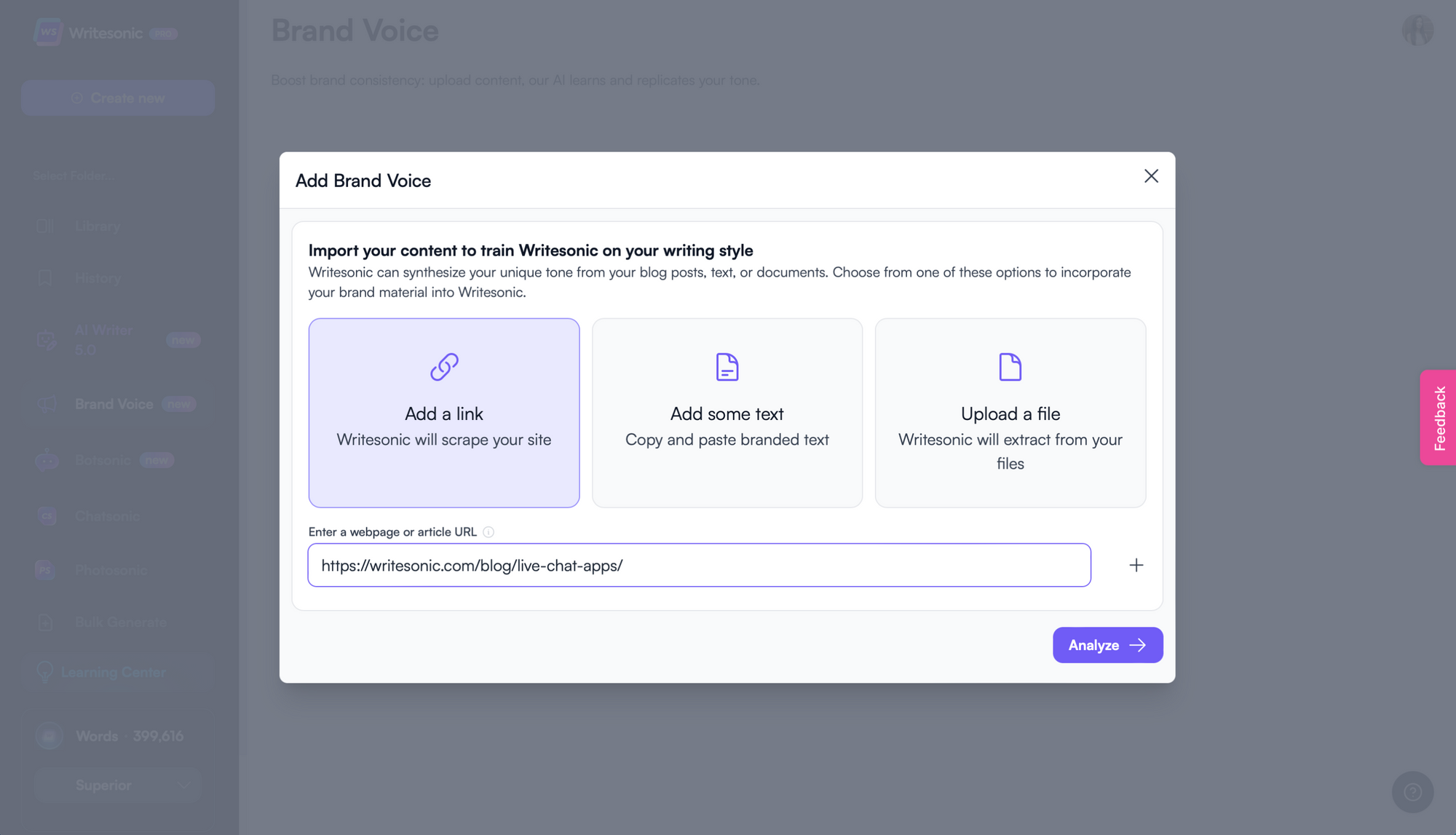This screenshot has height=835, width=1456.
Task: Open Bulk Generate
Action: pos(120,622)
